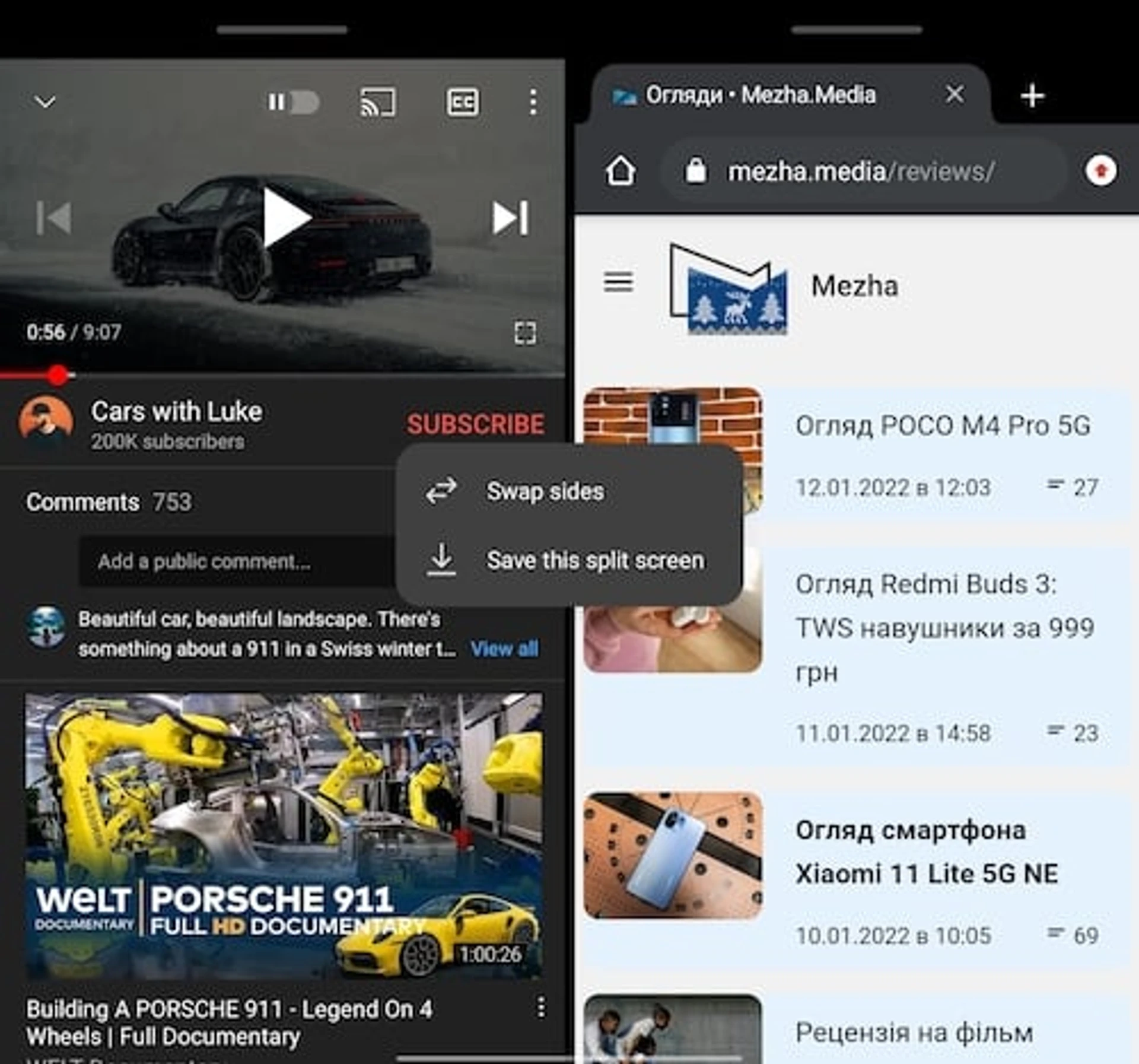
Task: Enter fullscreen mode in the video player
Action: [525, 333]
